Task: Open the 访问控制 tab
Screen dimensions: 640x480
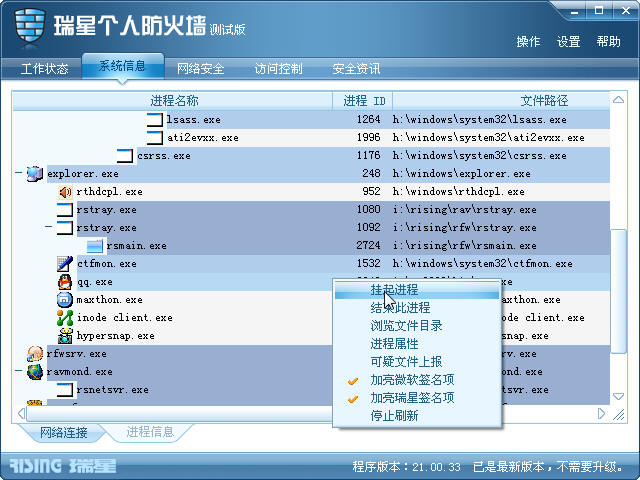Action: click(x=278, y=69)
